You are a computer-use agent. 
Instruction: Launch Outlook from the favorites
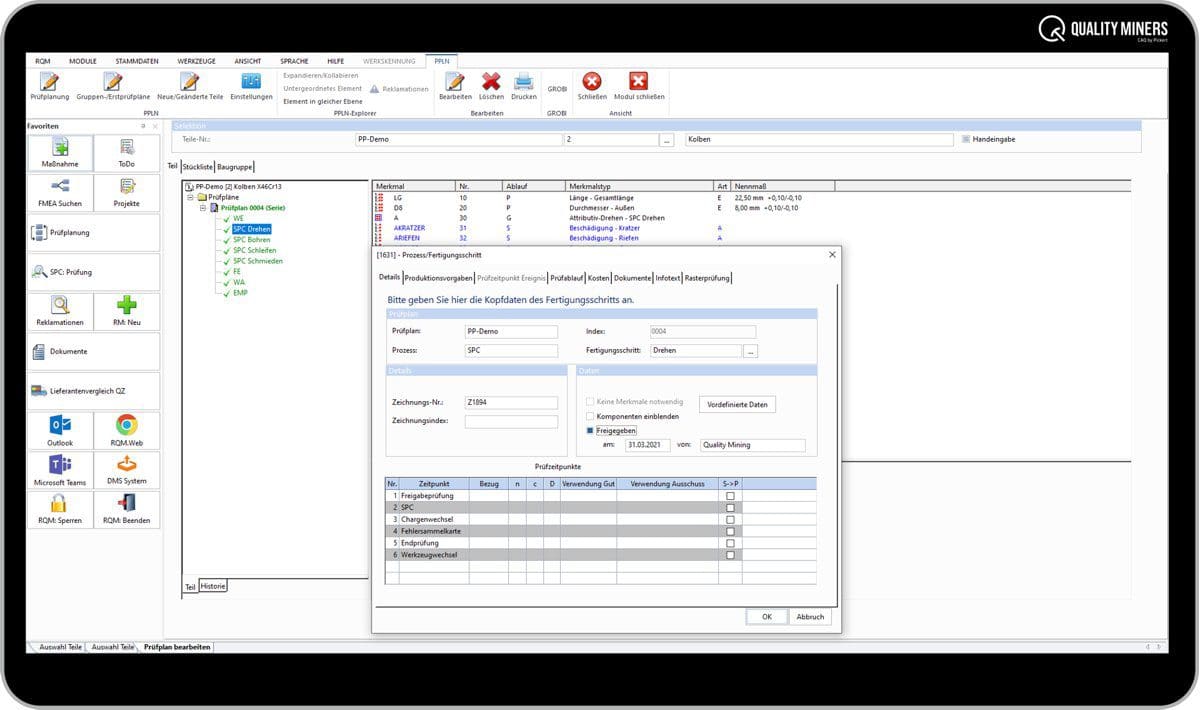tap(60, 431)
